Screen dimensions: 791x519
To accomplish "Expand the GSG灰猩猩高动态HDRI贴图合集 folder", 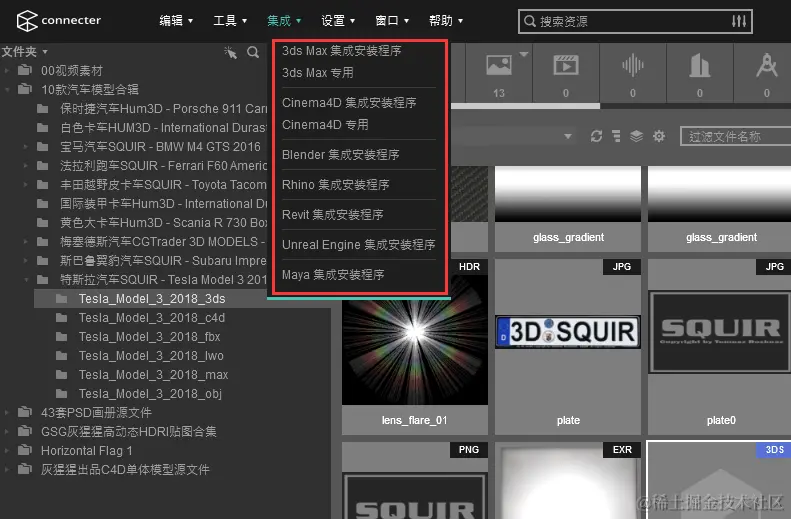I will click(x=7, y=432).
